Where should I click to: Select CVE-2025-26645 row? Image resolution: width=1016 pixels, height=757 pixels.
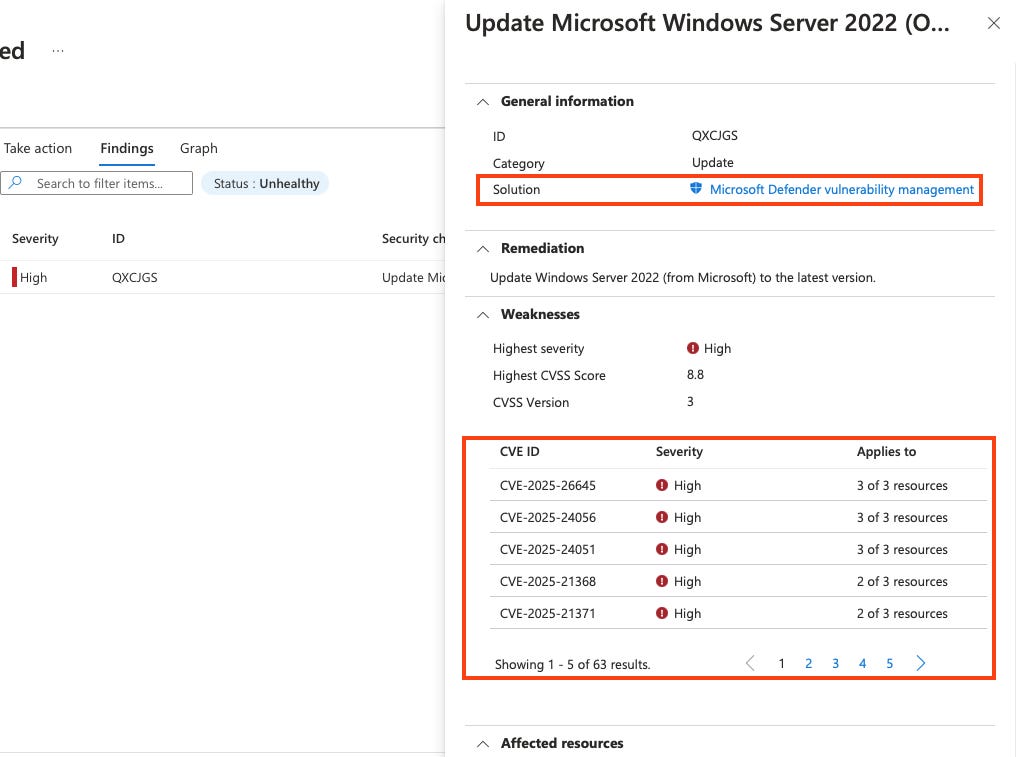pos(738,485)
